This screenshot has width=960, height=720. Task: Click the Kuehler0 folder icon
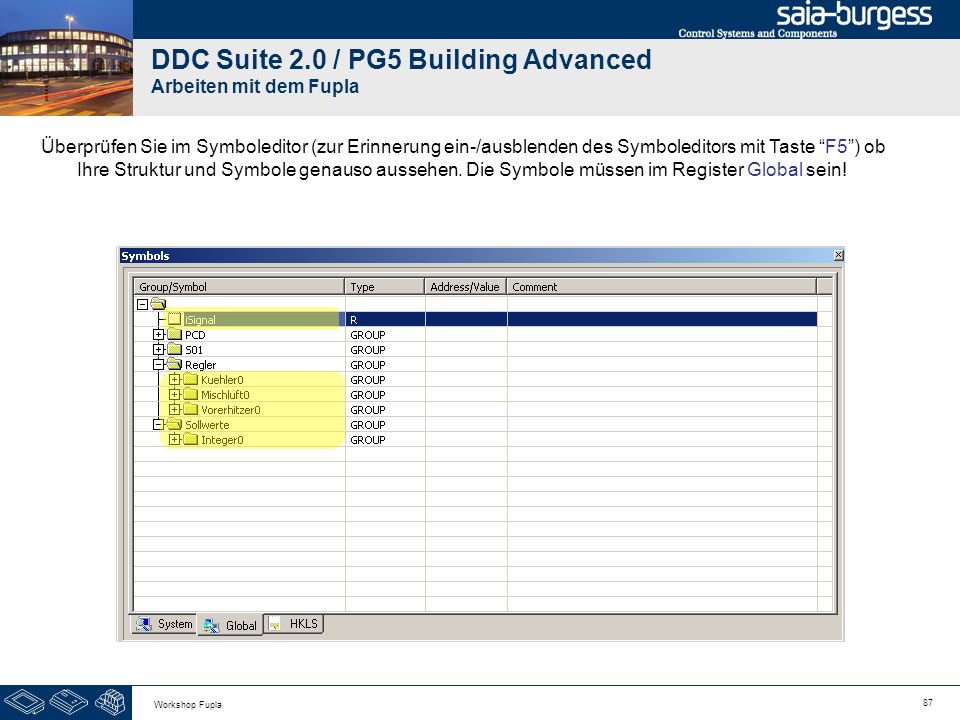click(x=191, y=379)
